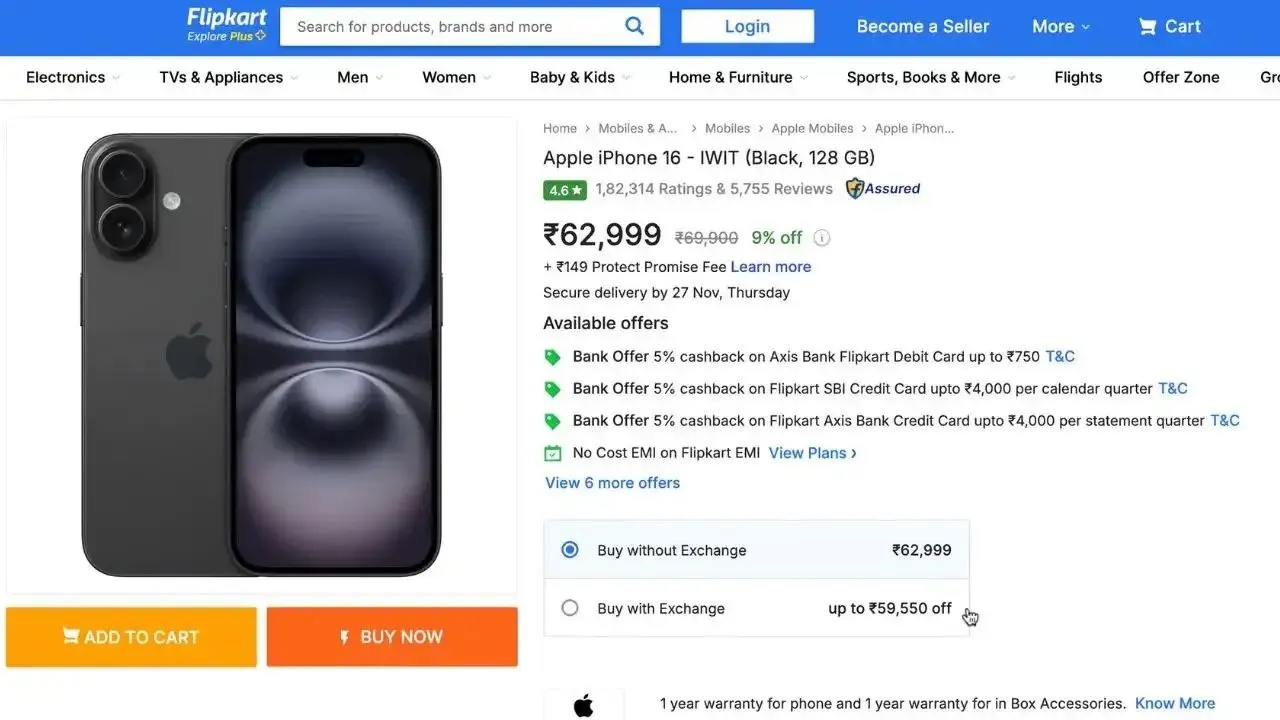Viewport: 1280px width, 720px height.
Task: Click the green tag icon on Axis Bank offer
Action: coord(553,356)
